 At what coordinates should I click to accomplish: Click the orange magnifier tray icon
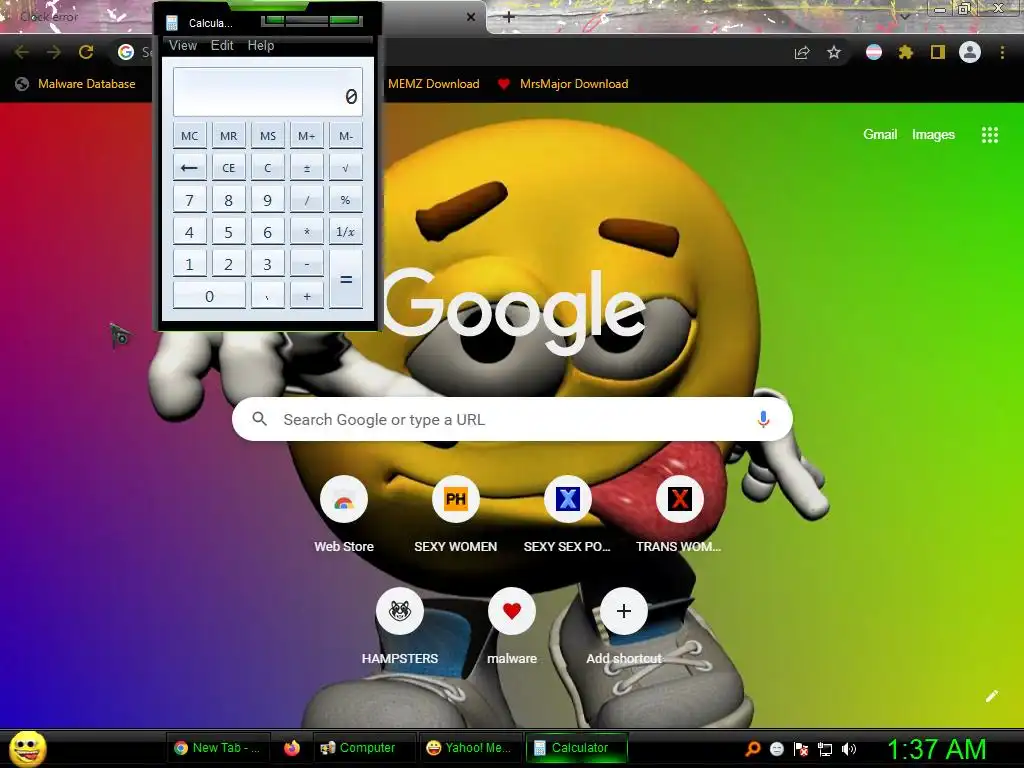tap(753, 749)
